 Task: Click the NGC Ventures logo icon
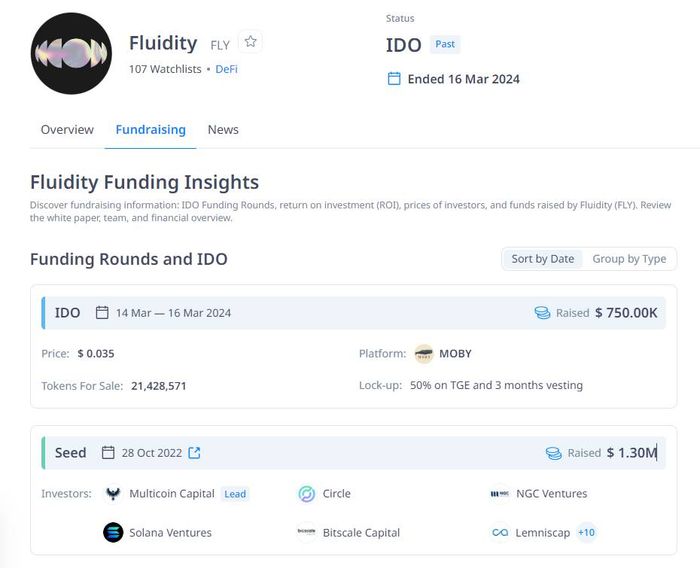[x=500, y=493]
